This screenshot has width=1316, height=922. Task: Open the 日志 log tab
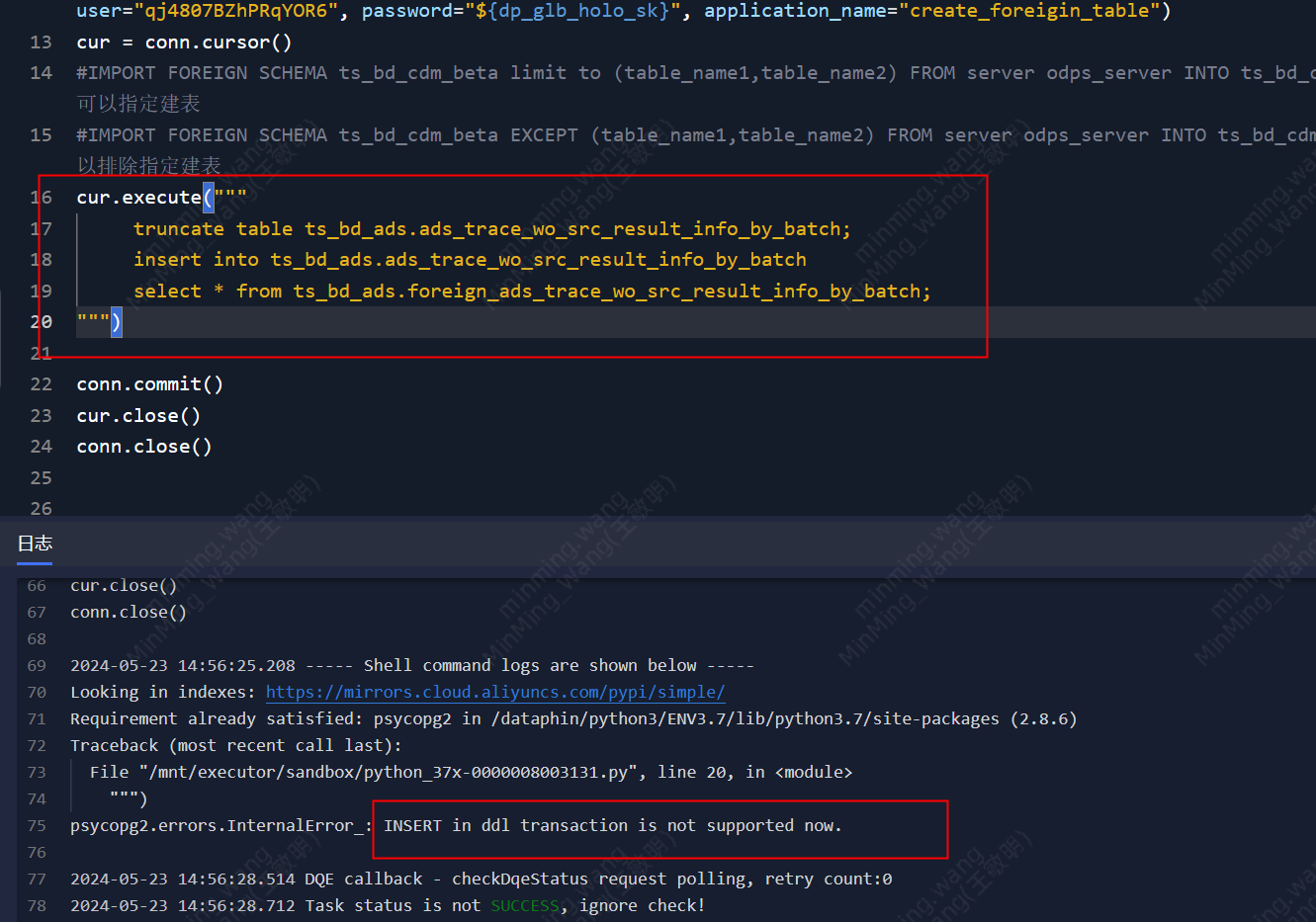(35, 544)
